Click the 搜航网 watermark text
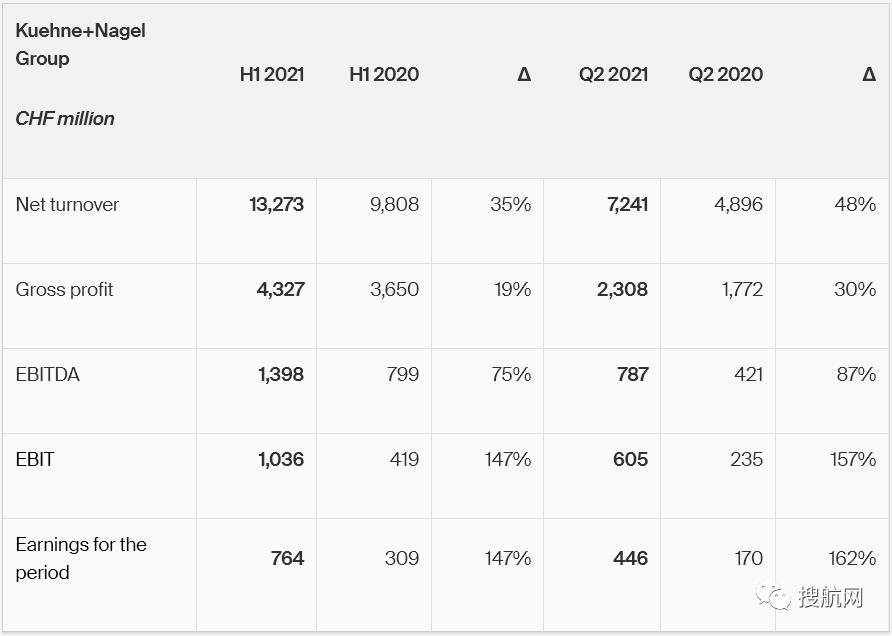892x636 pixels. [x=830, y=598]
